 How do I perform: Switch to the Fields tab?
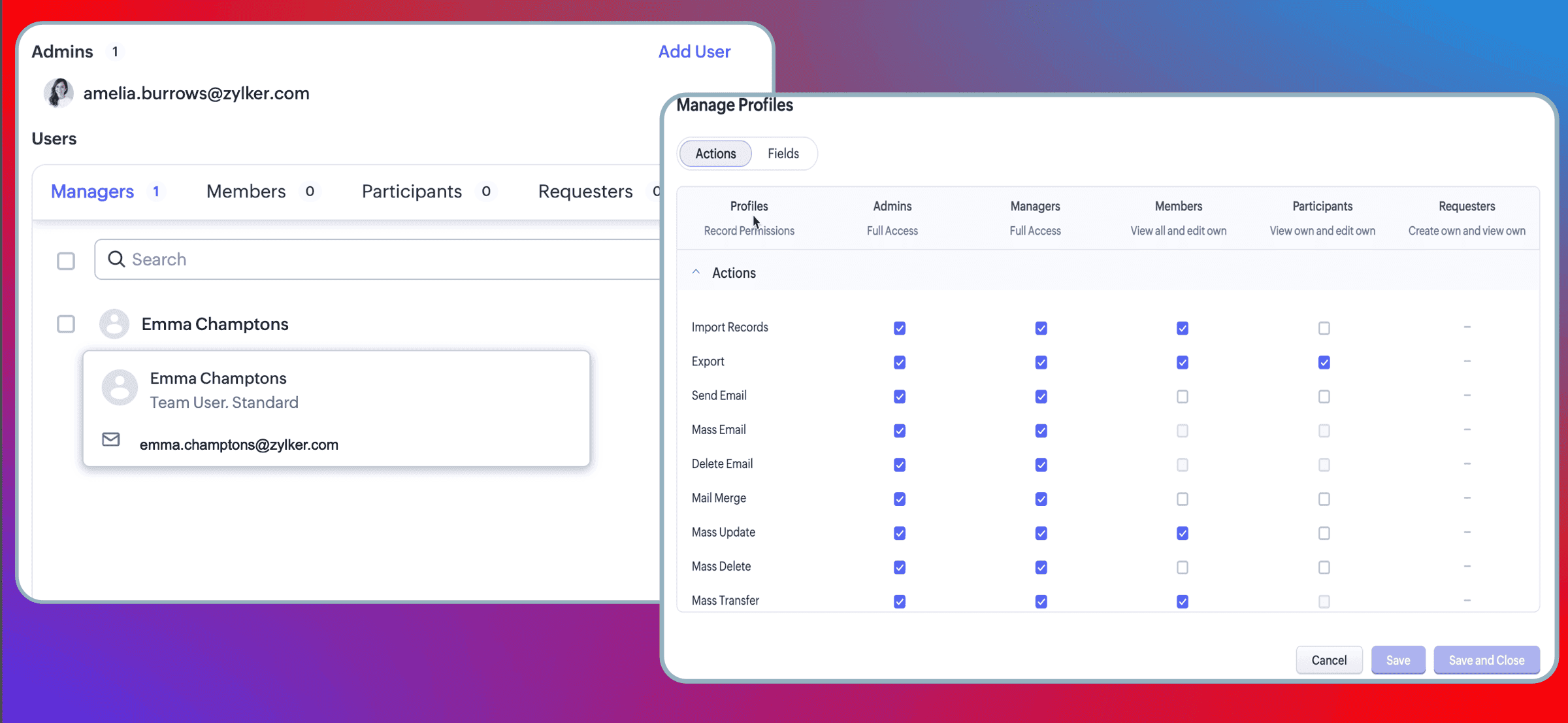(783, 154)
